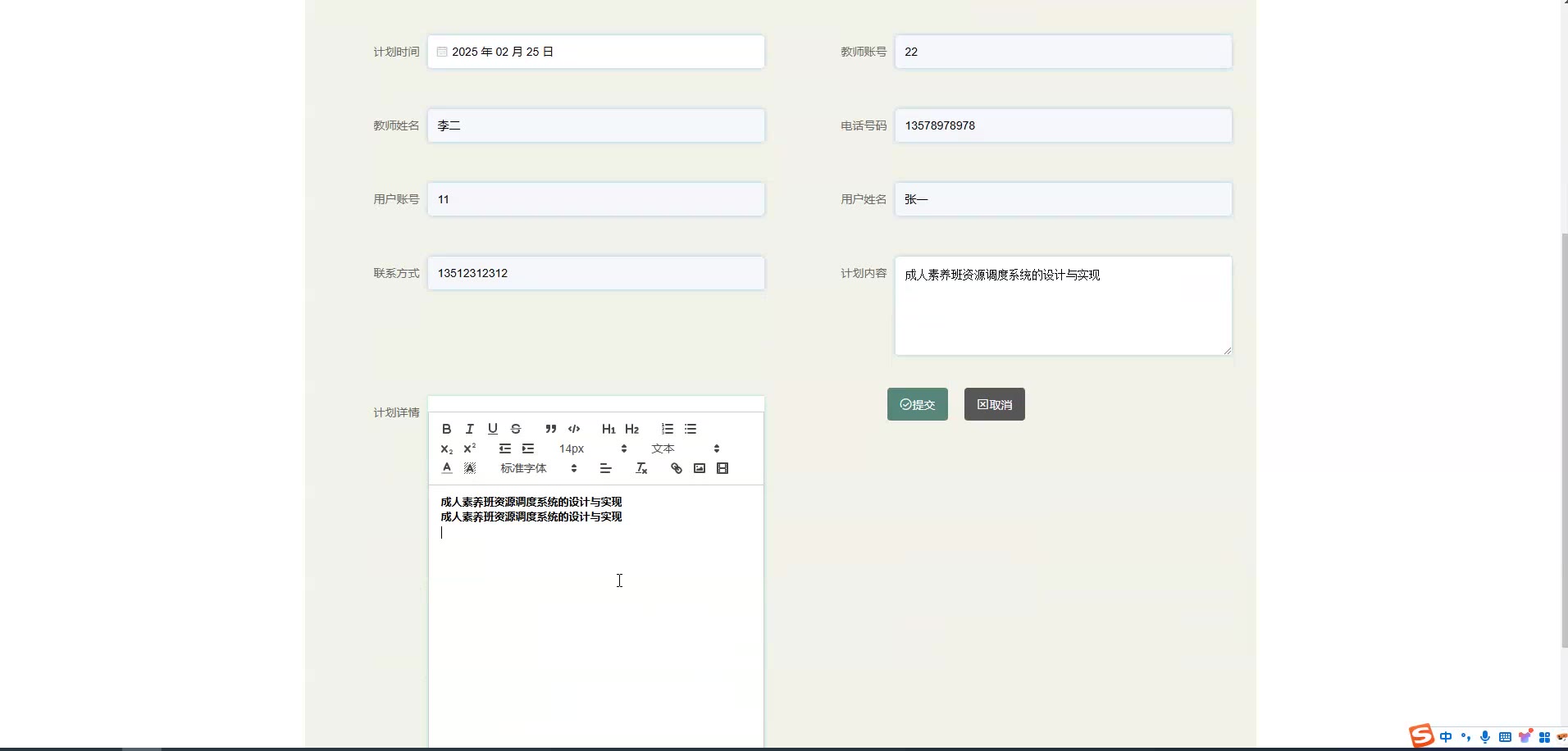
Task: Open the 文本 heading style dropdown
Action: tap(685, 448)
